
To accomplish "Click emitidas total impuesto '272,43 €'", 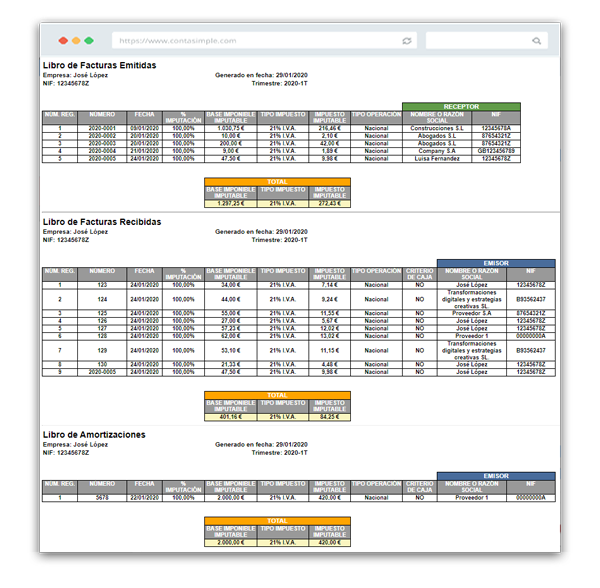I will (329, 204).
